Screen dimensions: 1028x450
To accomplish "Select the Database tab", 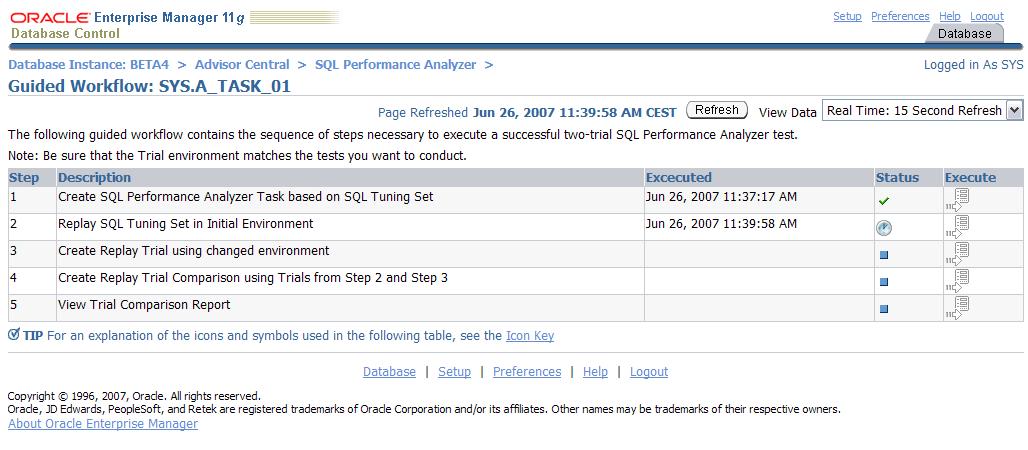I will pyautogui.click(x=964, y=34).
